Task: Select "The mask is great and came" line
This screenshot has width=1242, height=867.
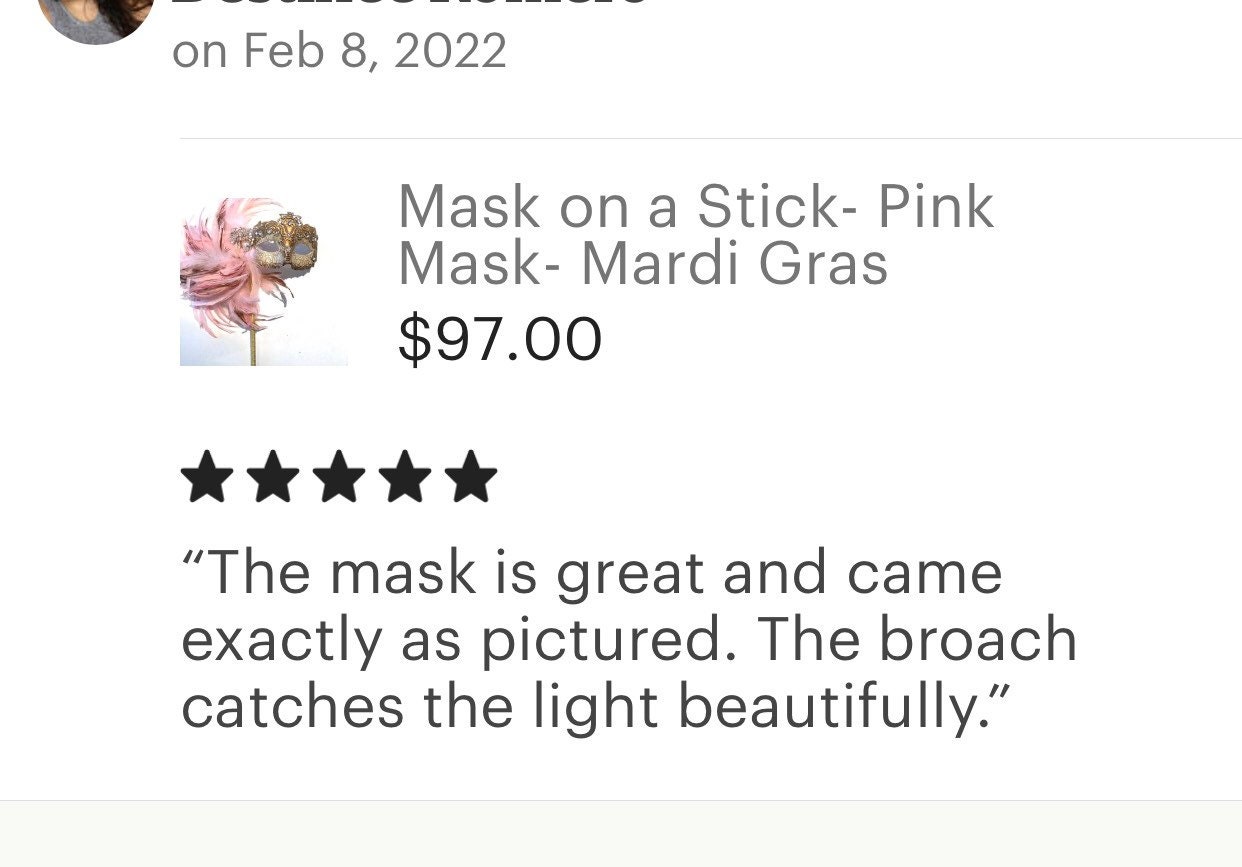Action: (x=592, y=574)
